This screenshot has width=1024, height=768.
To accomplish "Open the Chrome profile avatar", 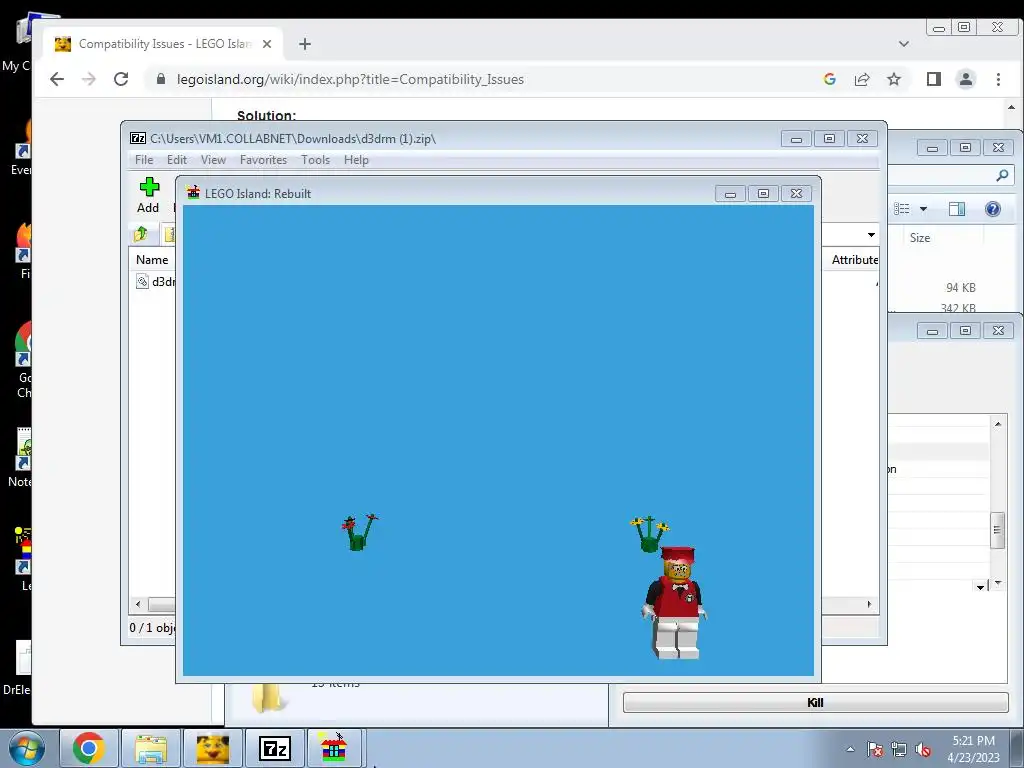I will click(966, 79).
